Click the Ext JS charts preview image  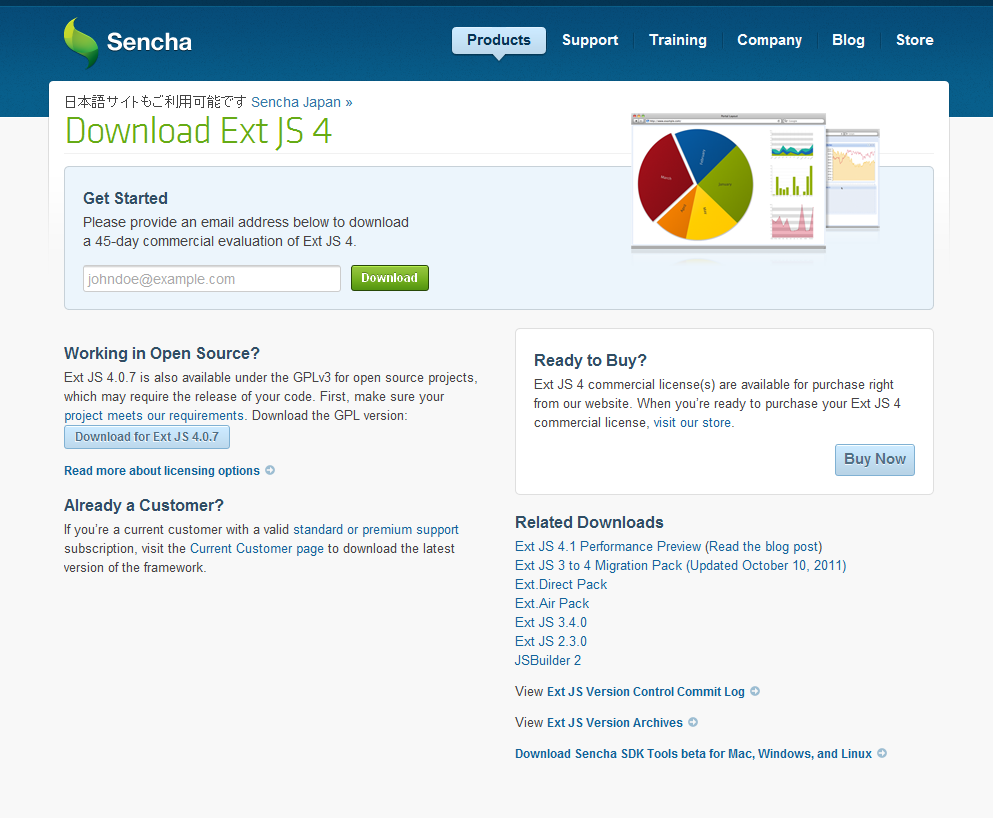pos(754,186)
